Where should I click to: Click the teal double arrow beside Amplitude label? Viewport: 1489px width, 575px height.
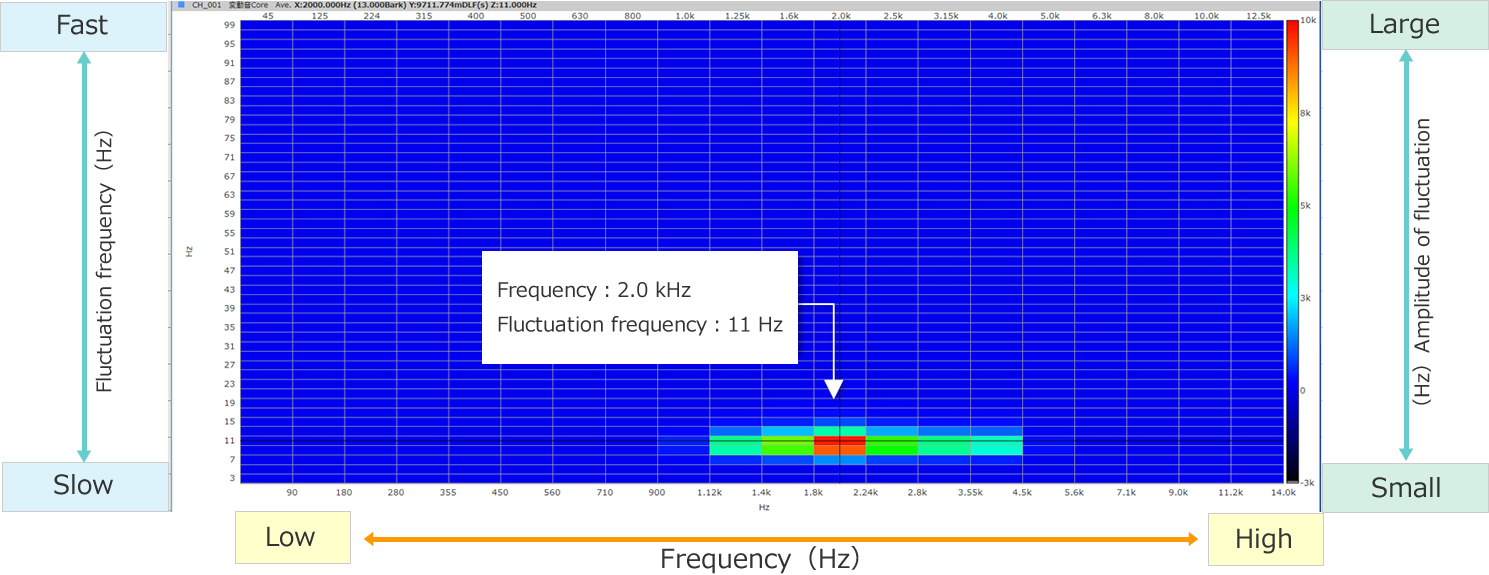pos(1406,256)
